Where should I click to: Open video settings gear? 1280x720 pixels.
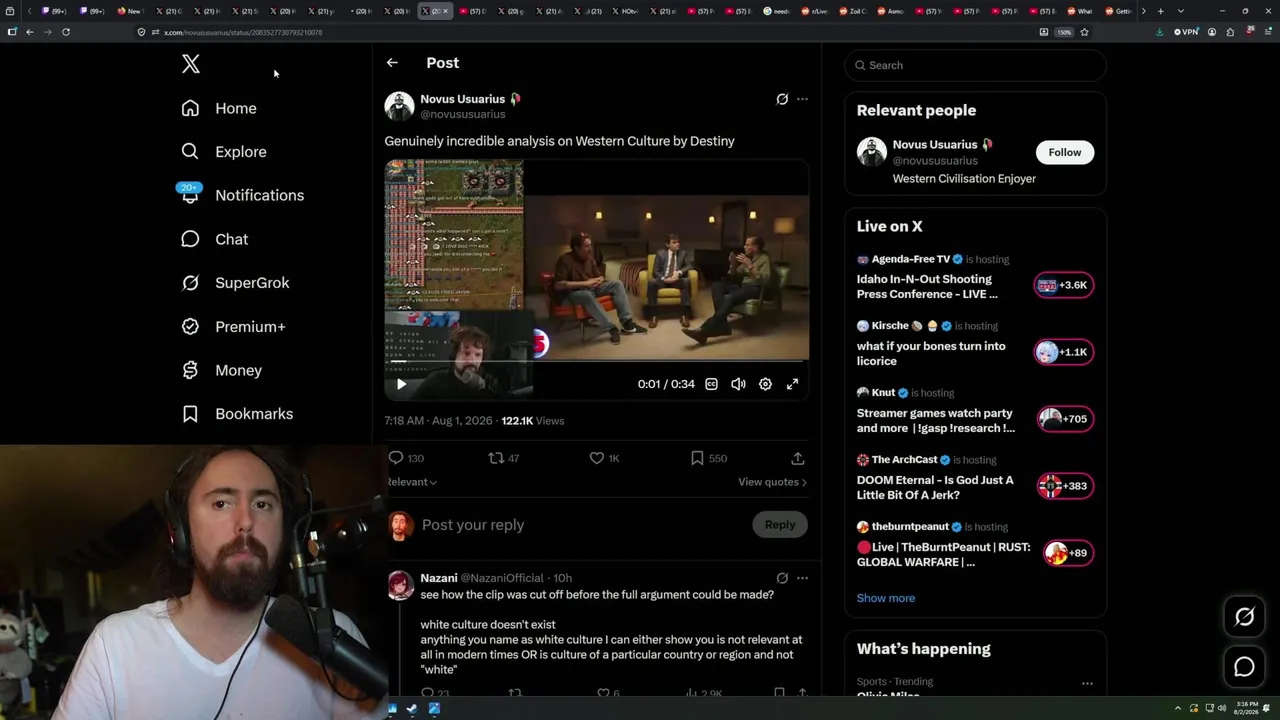pos(765,384)
